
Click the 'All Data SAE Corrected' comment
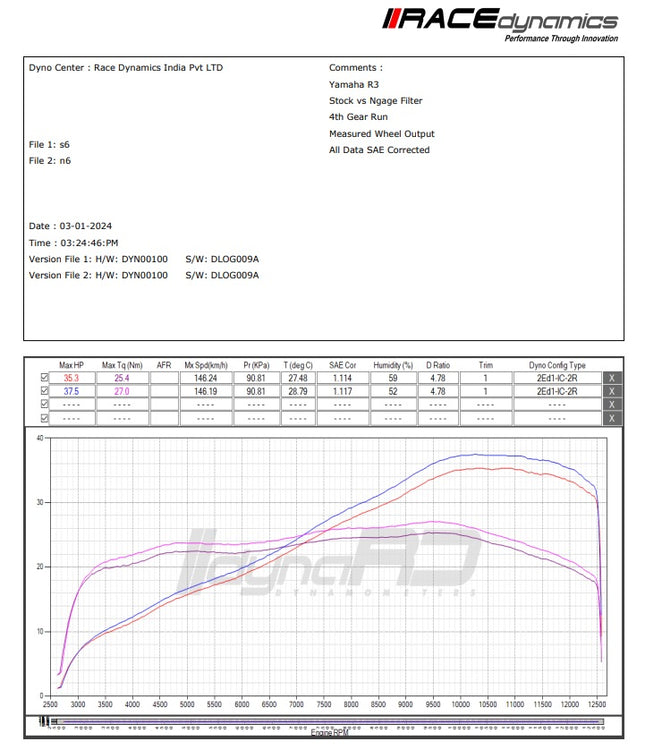[379, 150]
